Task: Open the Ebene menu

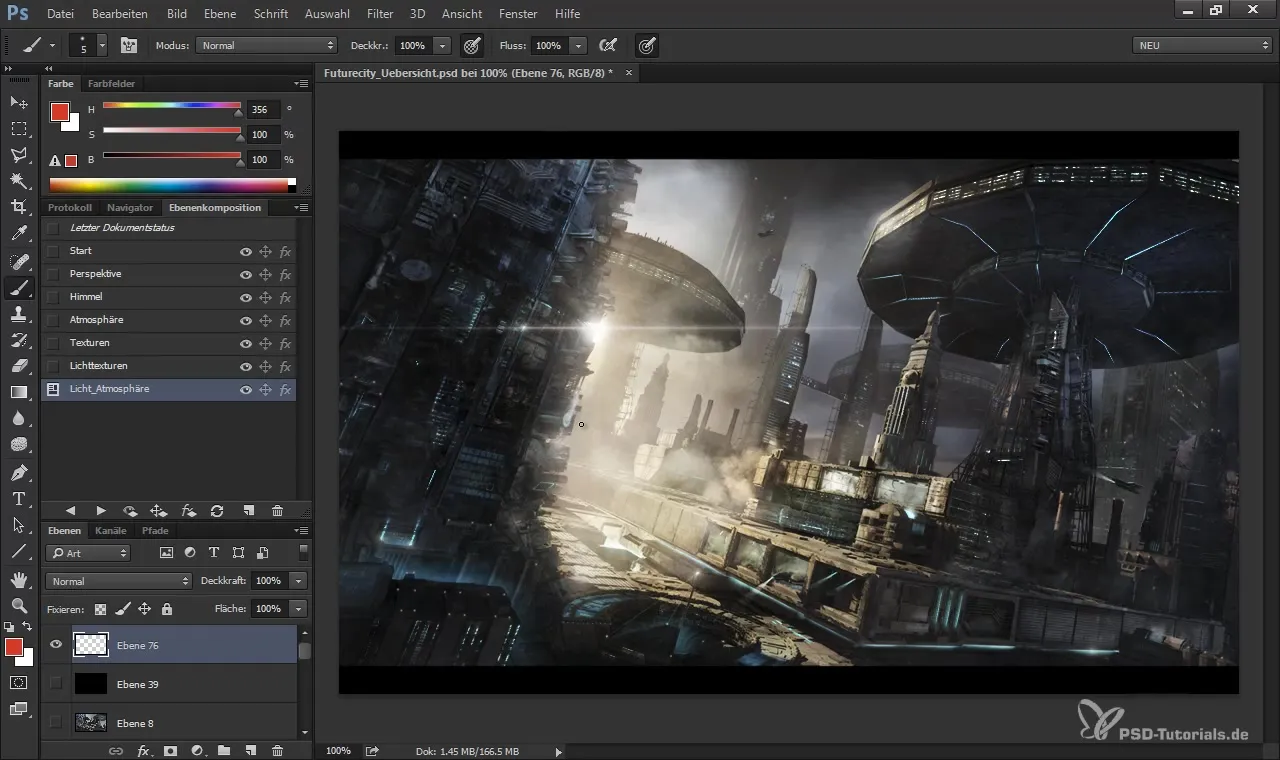Action: [220, 14]
